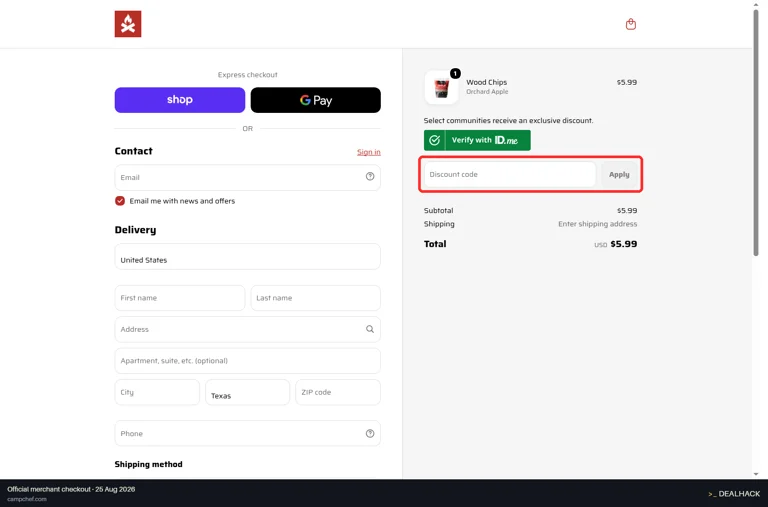The height and width of the screenshot is (507, 768).
Task: Click the page vertical scrollbar
Action: pos(756,132)
